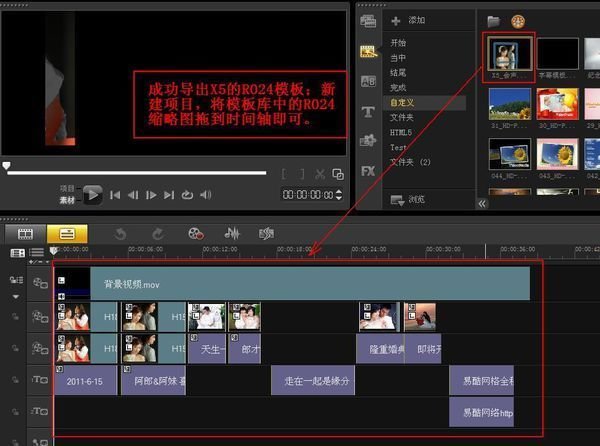This screenshot has height=446, width=600.
Task: Open the Record/Capture option
Action: click(196, 233)
